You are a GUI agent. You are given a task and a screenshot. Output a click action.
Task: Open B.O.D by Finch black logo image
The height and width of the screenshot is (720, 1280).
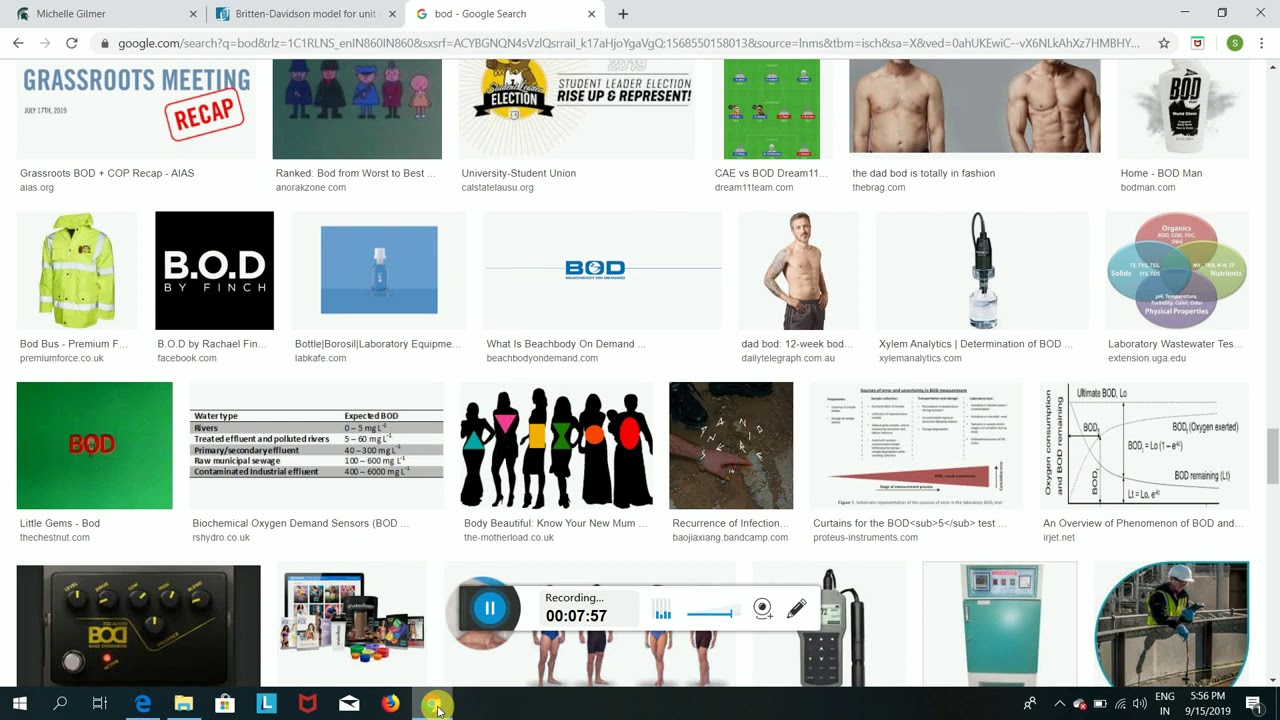point(214,270)
